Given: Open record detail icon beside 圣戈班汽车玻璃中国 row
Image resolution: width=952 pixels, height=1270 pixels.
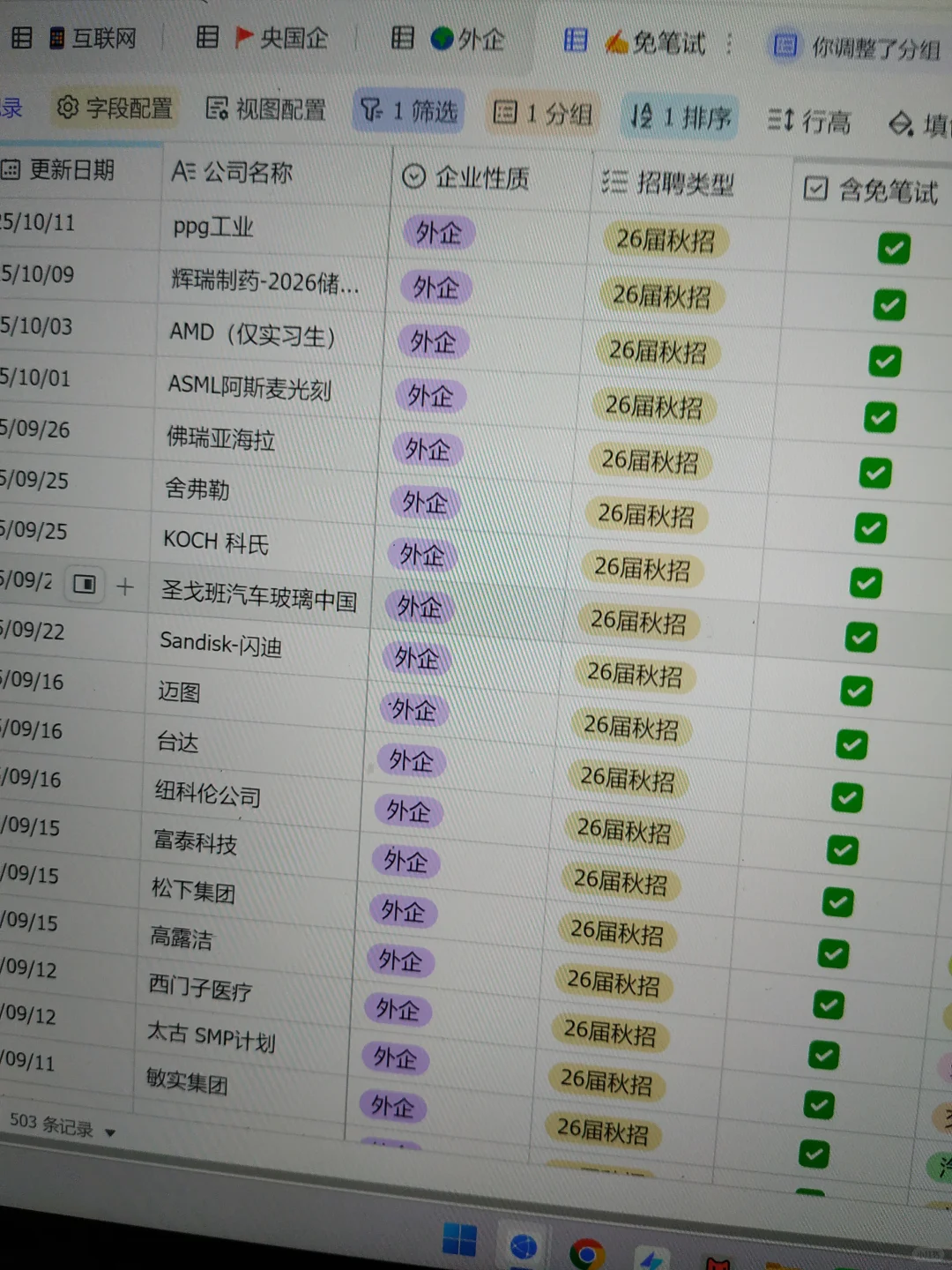Looking at the screenshot, I should click(x=85, y=584).
